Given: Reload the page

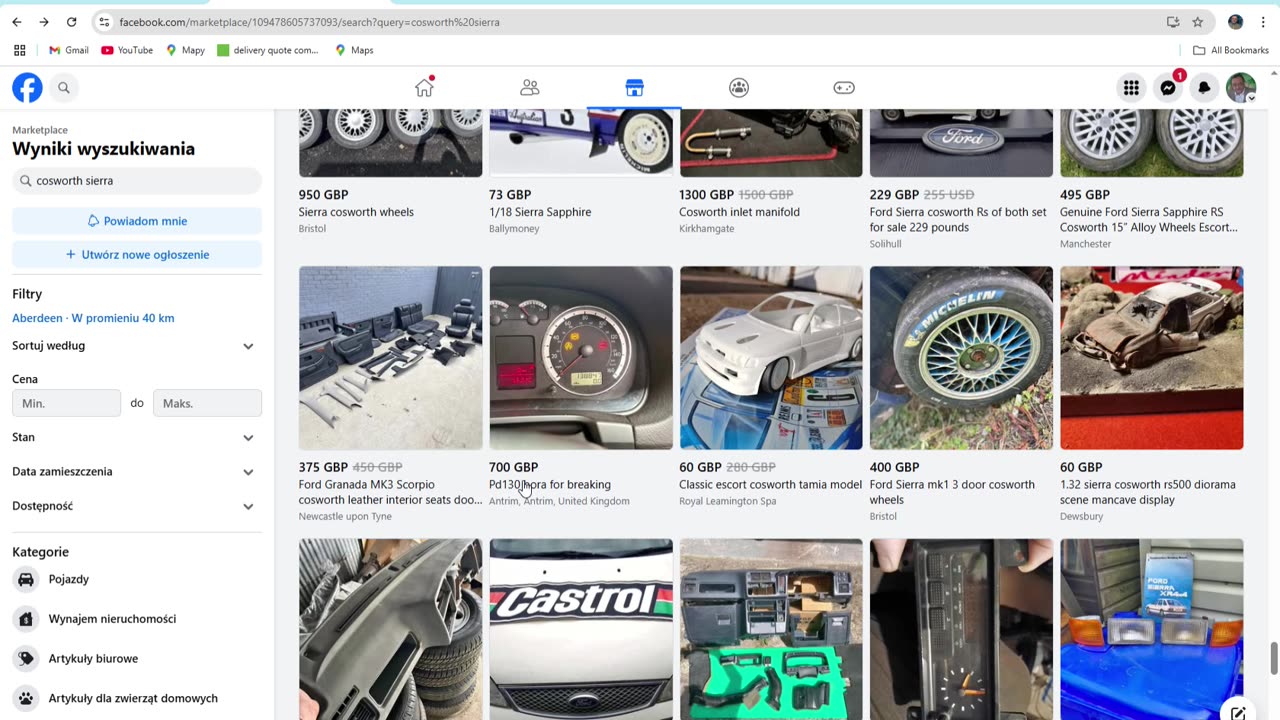Looking at the screenshot, I should [x=72, y=22].
